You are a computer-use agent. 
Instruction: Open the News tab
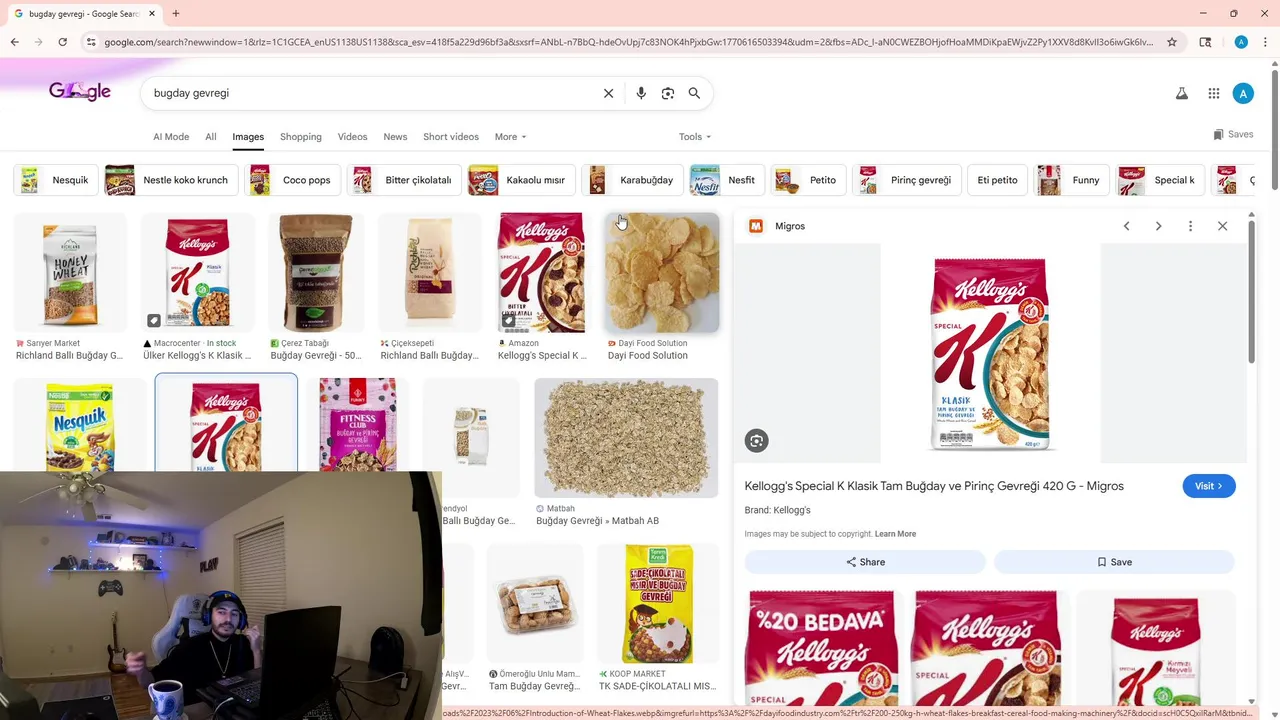tap(395, 137)
